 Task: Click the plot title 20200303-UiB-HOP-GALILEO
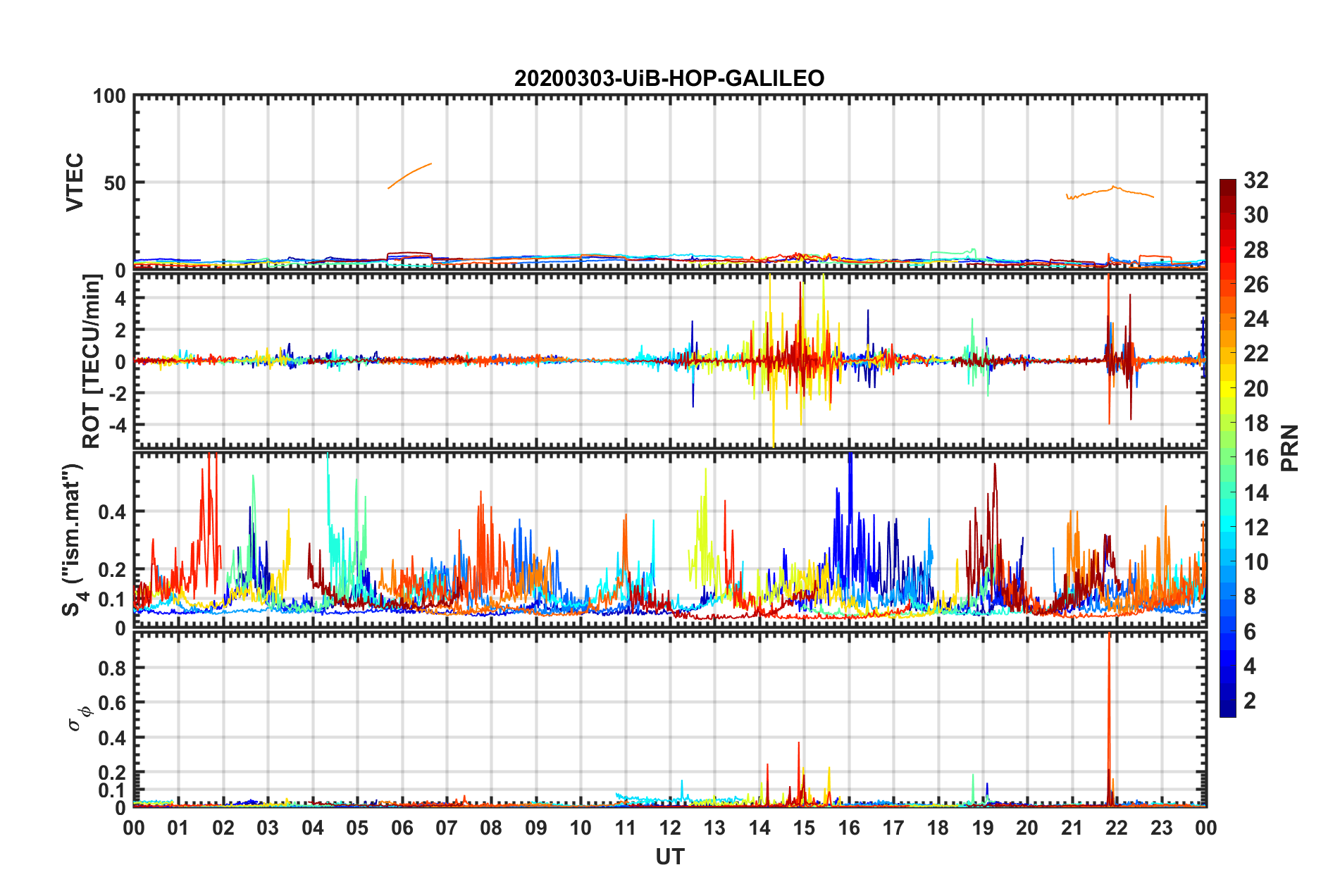point(669,78)
